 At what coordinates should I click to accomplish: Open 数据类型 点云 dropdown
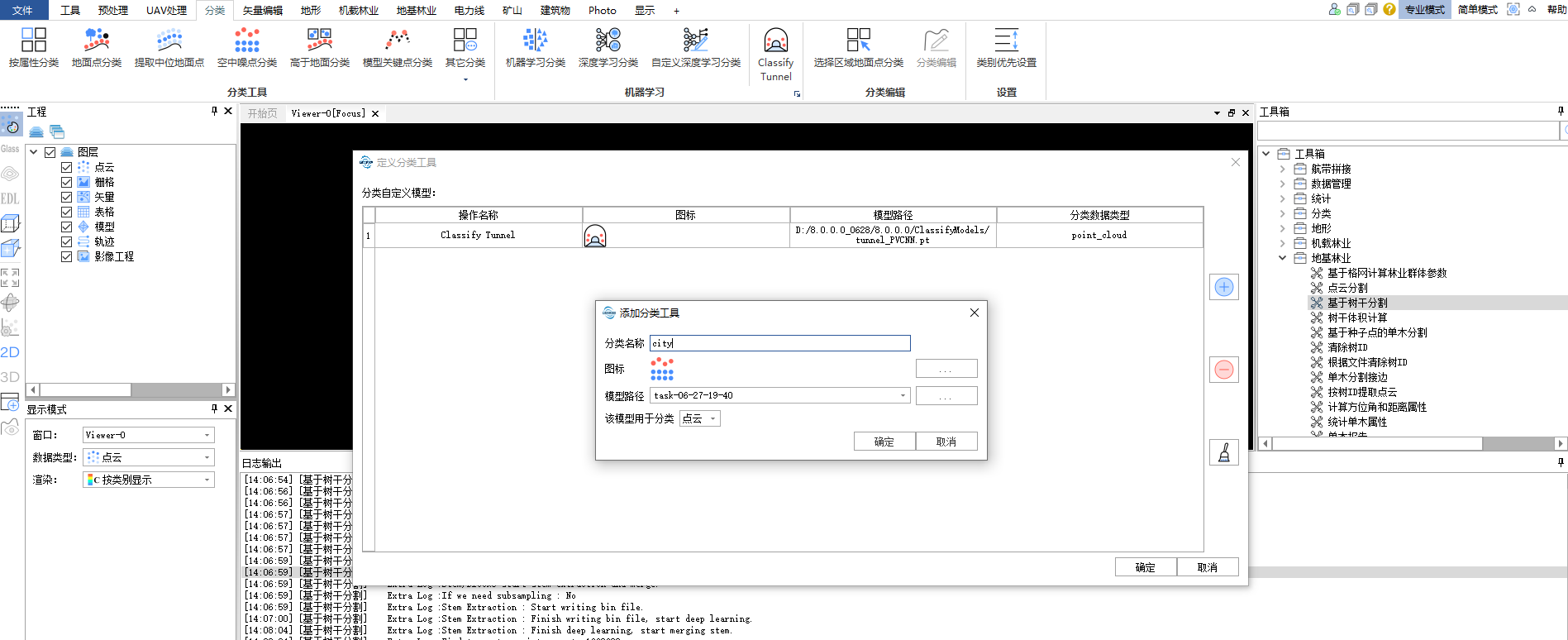click(x=149, y=457)
